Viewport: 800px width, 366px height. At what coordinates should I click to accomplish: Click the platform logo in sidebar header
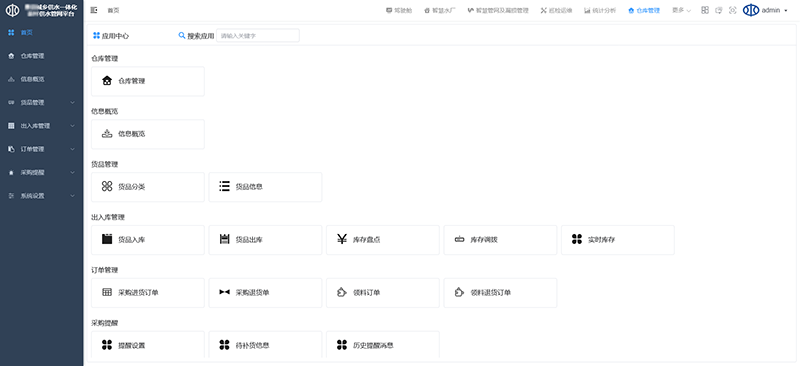(11, 11)
